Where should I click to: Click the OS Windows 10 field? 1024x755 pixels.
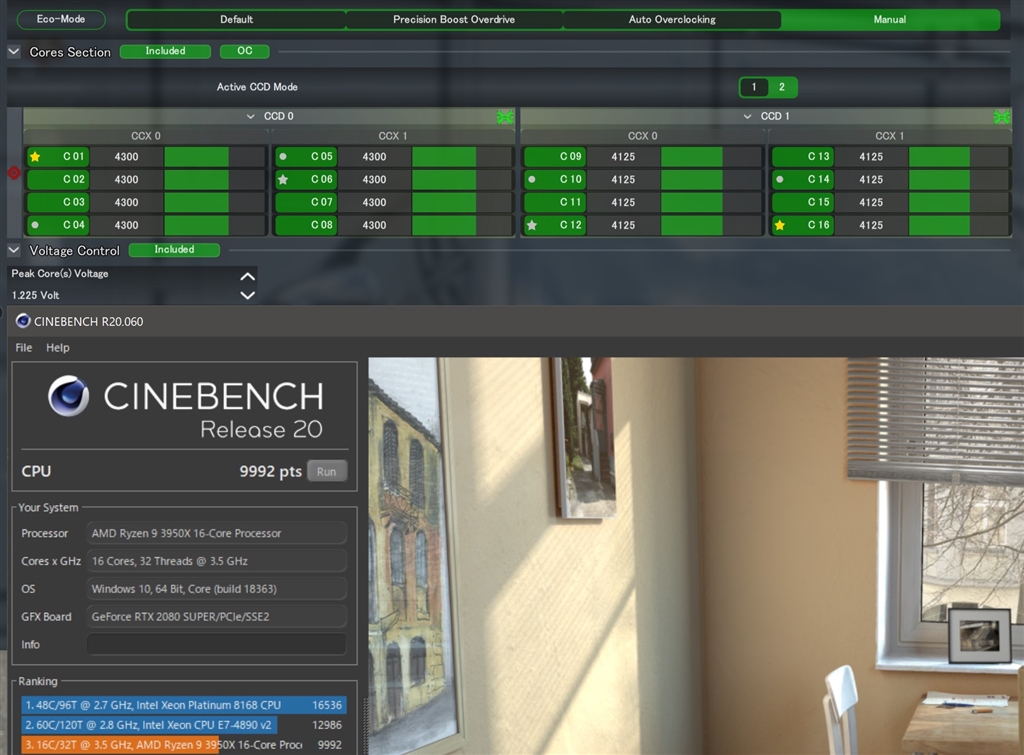pyautogui.click(x=216, y=588)
